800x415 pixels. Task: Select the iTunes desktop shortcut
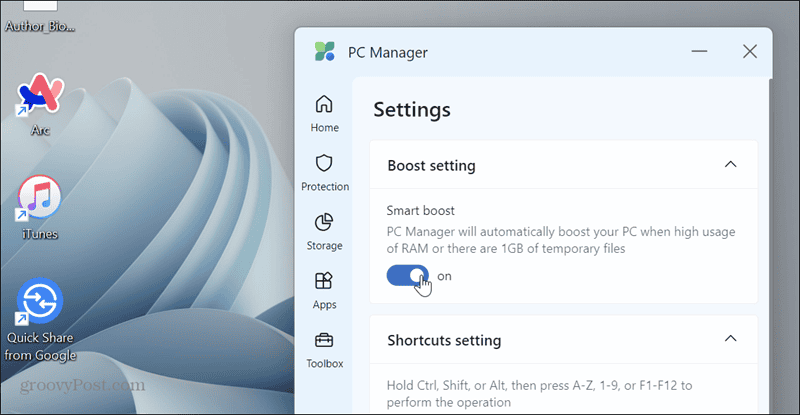[40, 208]
